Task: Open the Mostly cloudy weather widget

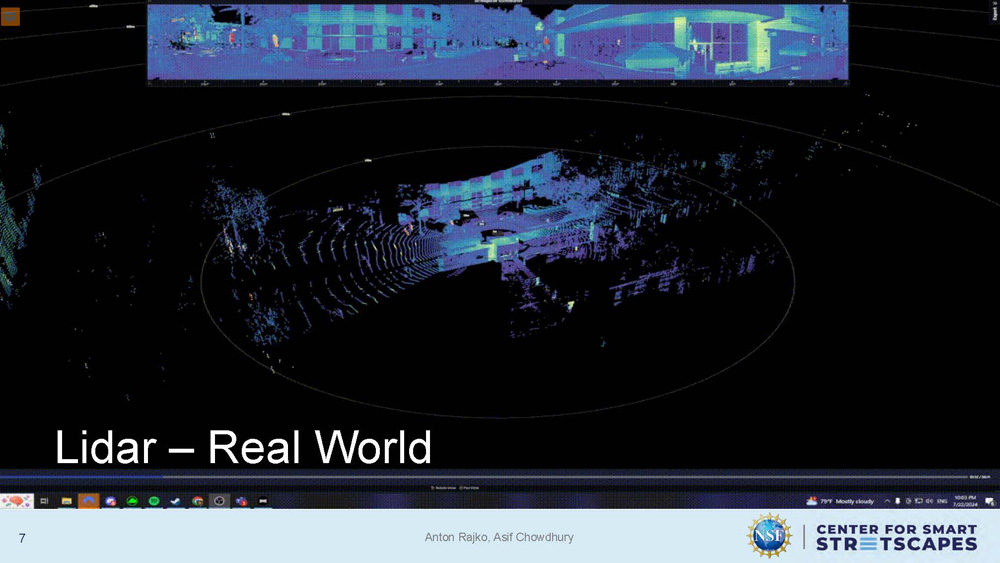Action: (x=840, y=501)
